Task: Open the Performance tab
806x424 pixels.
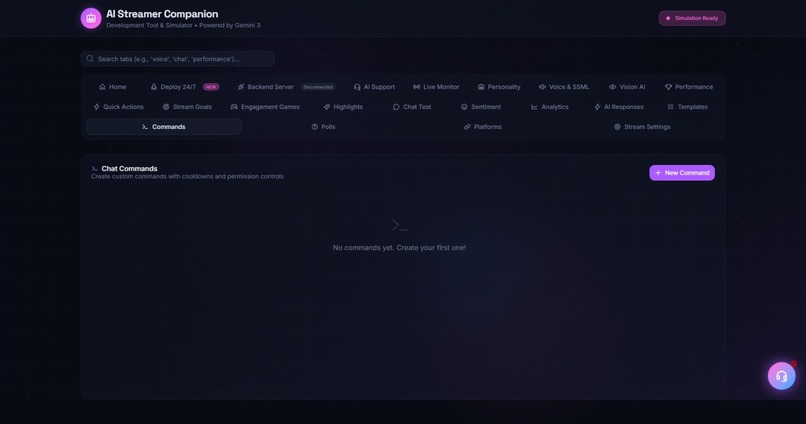Action: coord(689,87)
